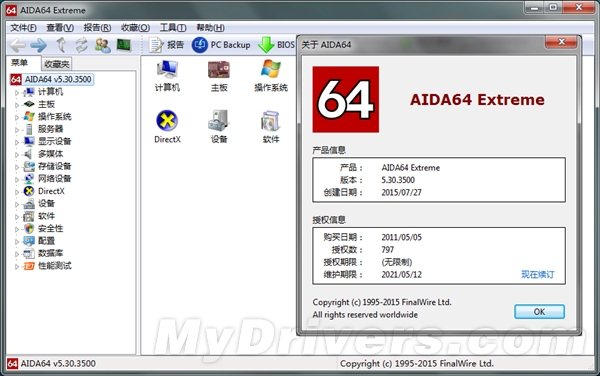Expand the 网络设备 tree node
Image resolution: width=600 pixels, height=376 pixels.
[x=17, y=179]
